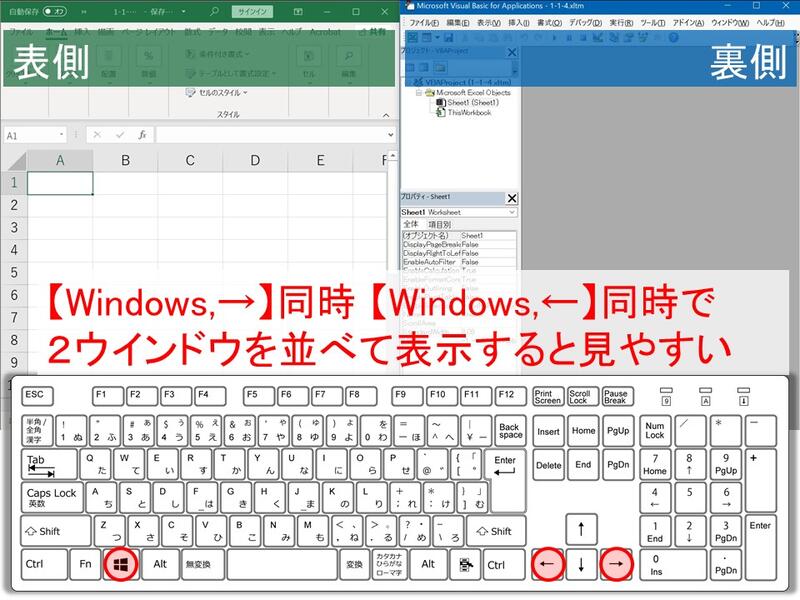Select row 3 header in Excel
The image size is (800, 600).
pyautogui.click(x=14, y=228)
